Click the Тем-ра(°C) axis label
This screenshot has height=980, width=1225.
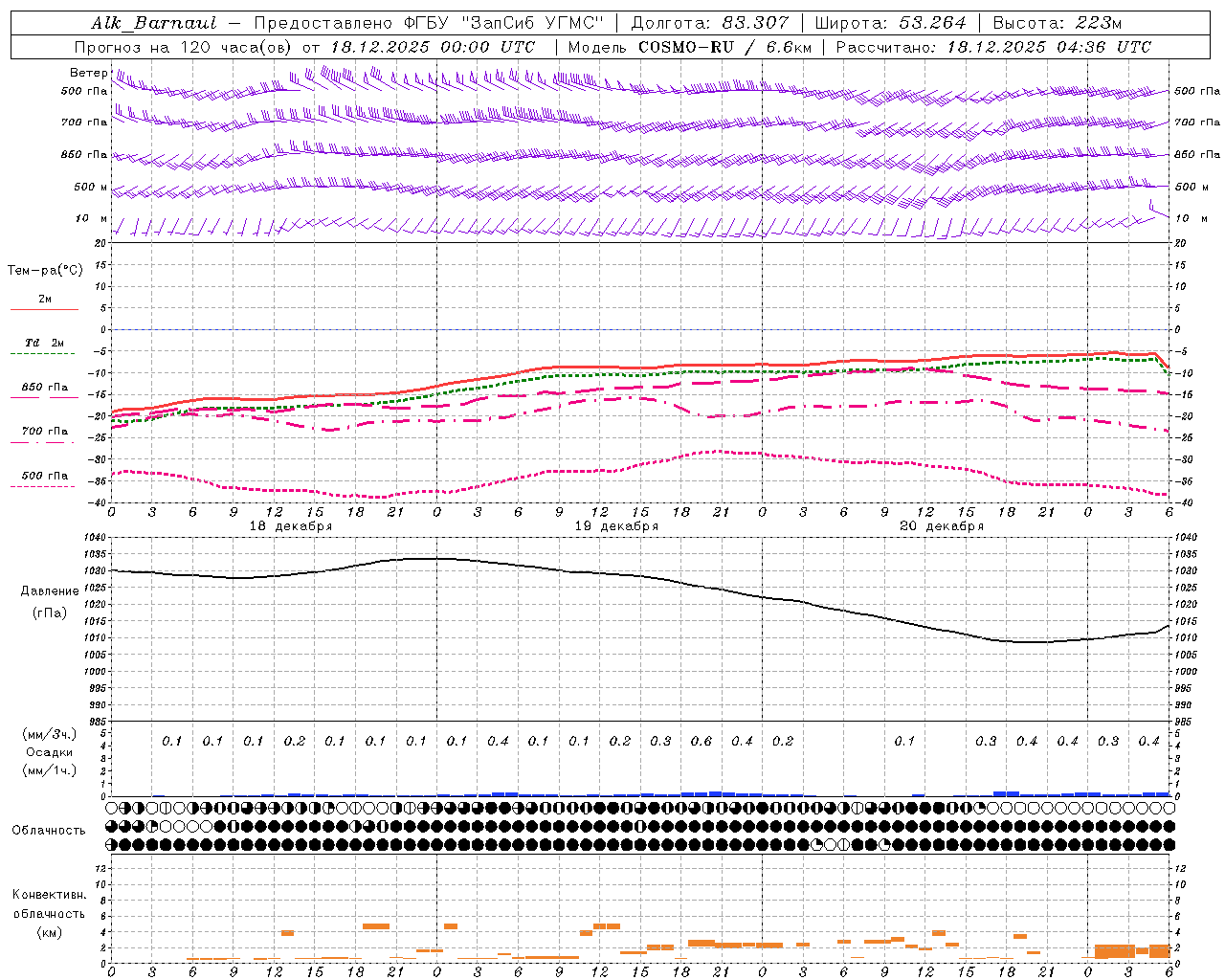[45, 271]
